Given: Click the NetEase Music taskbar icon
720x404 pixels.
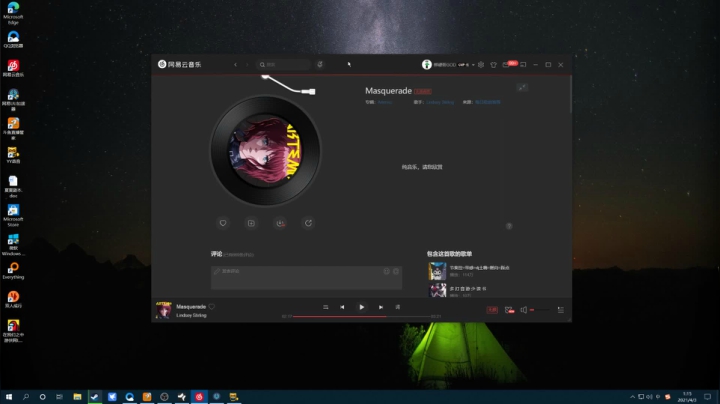Looking at the screenshot, I should tap(199, 397).
